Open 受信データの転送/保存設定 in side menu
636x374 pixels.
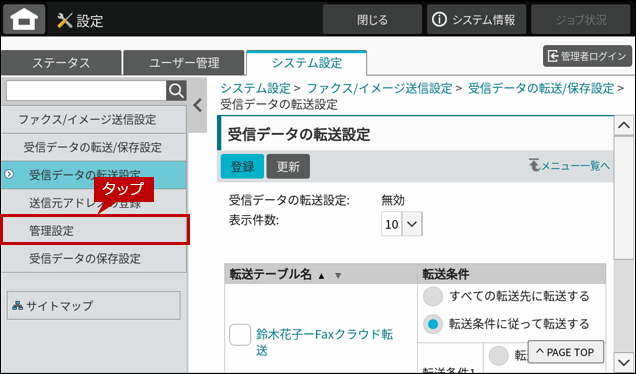94,147
